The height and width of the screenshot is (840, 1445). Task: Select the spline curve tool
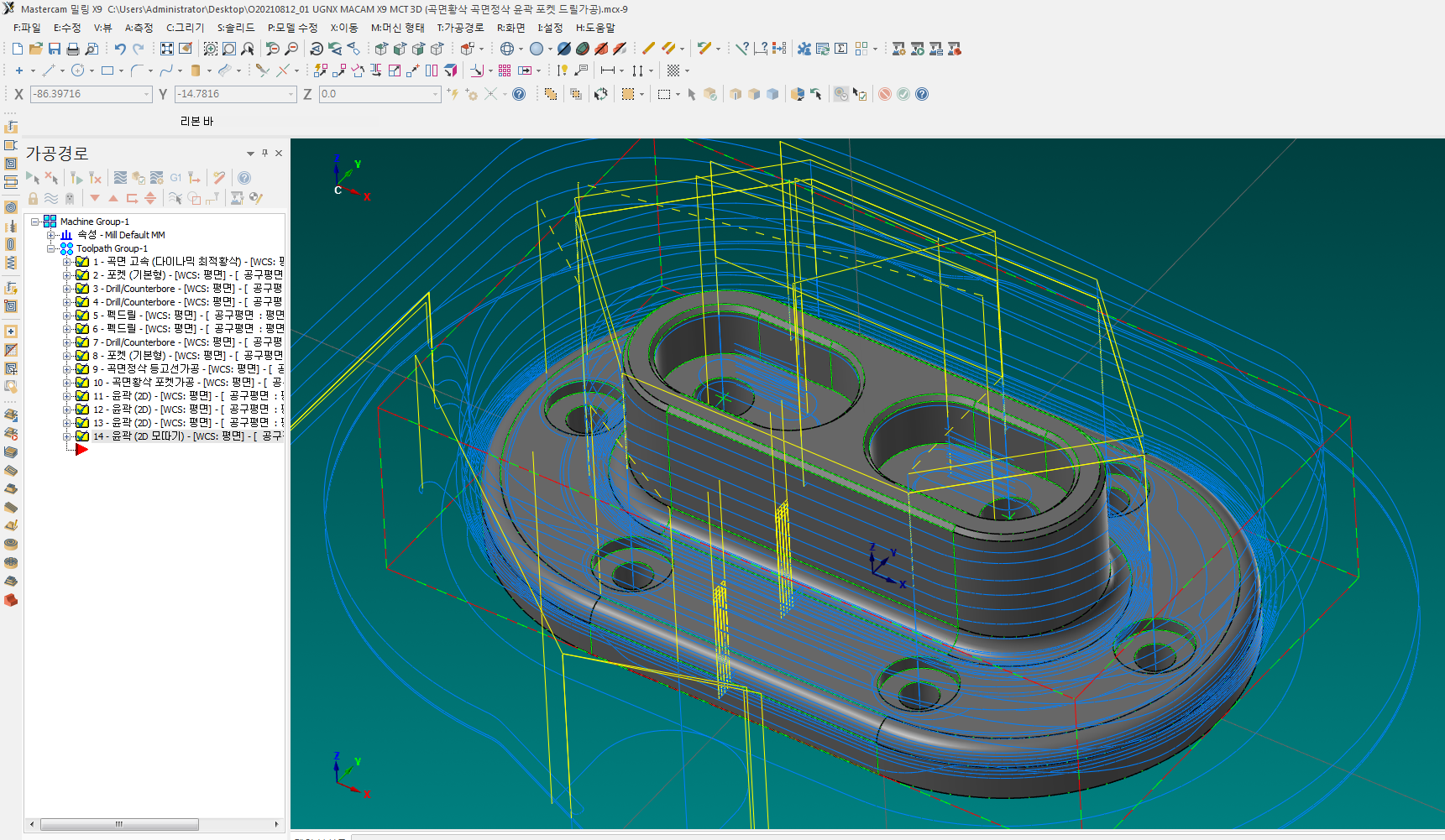166,70
